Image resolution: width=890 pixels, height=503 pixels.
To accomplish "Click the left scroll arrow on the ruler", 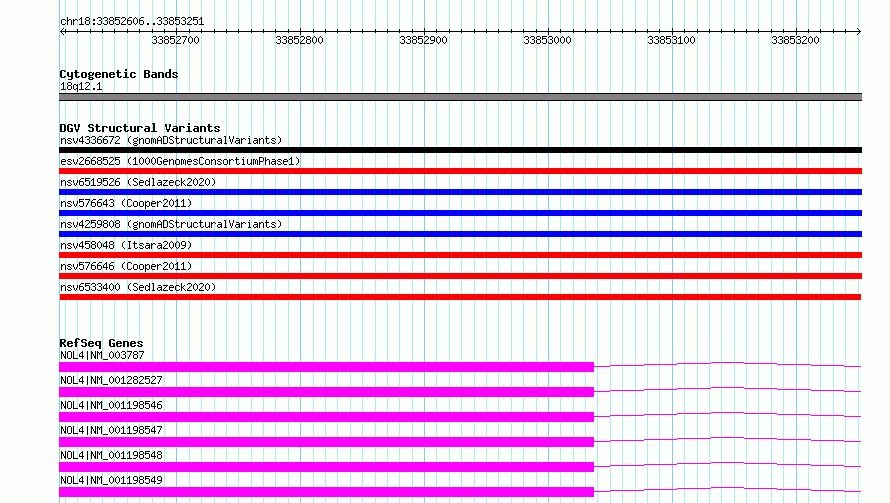I will pyautogui.click(x=62, y=32).
